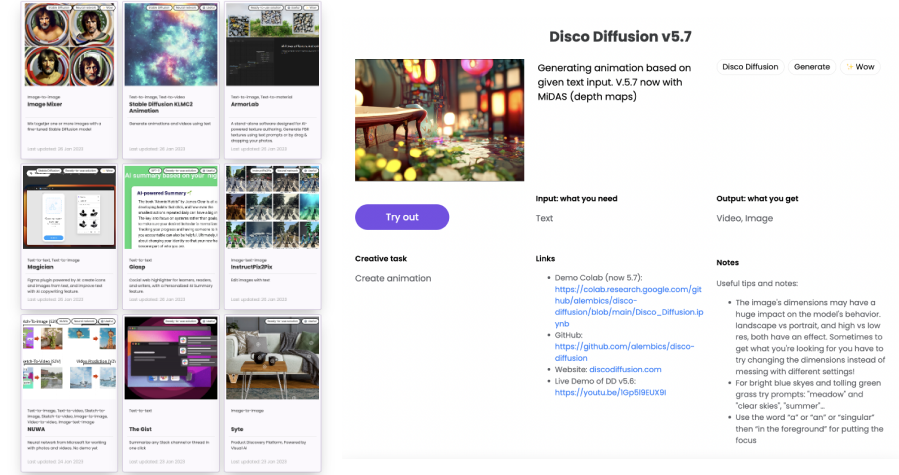The width and height of the screenshot is (899, 475).
Task: Click the Links heading
Action: (545, 259)
